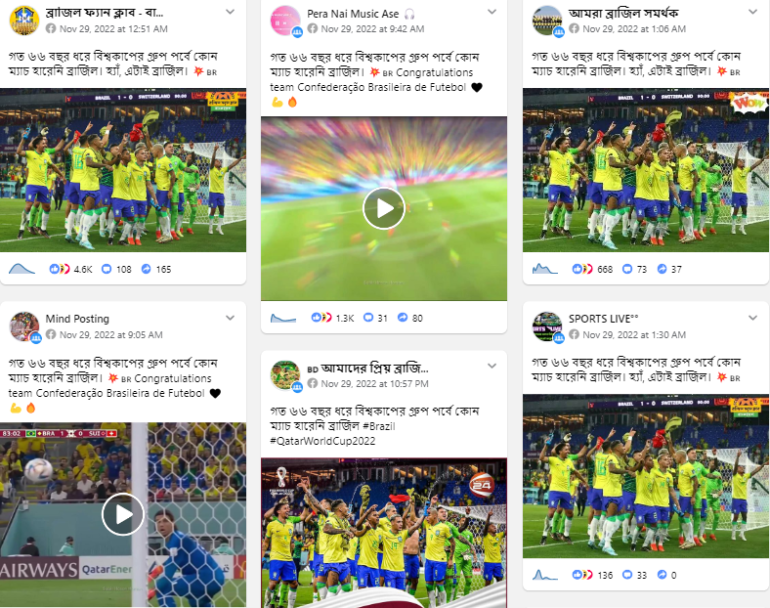770x608 pixels.
Task: Click the comment icon beside 108
Action: [x=107, y=269]
